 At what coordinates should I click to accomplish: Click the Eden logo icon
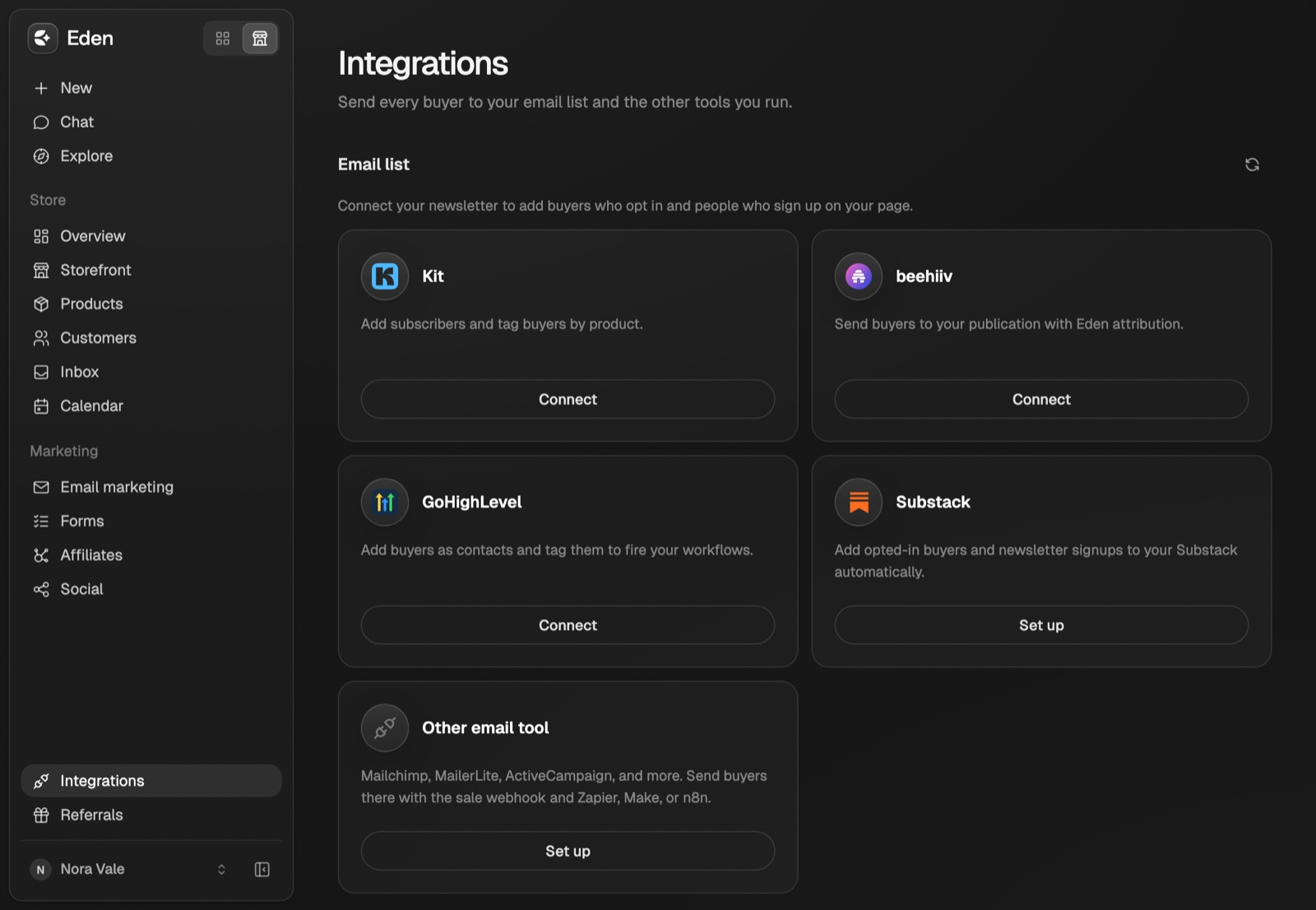[43, 38]
